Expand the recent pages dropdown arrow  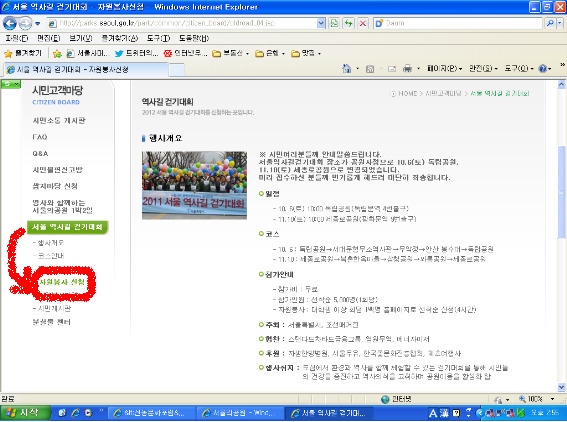38,24
